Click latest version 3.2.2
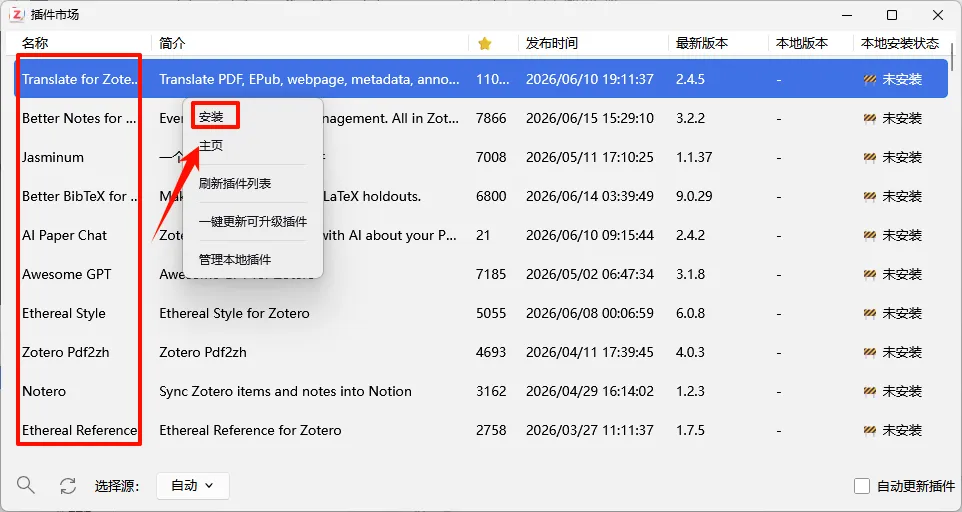Screen dimensions: 962x512 click(690, 118)
